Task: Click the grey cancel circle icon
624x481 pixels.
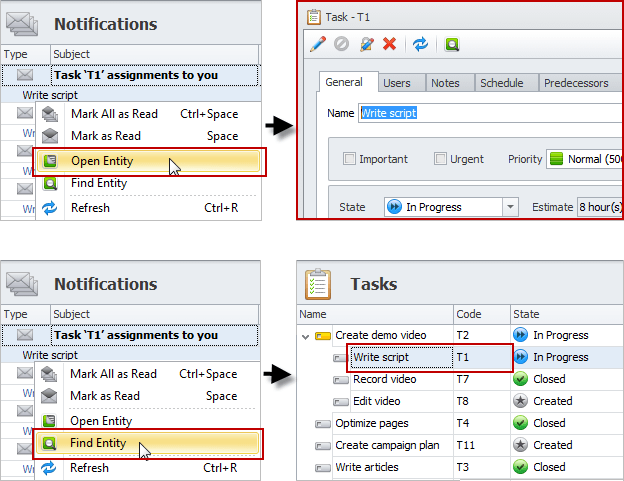Action: 341,44
